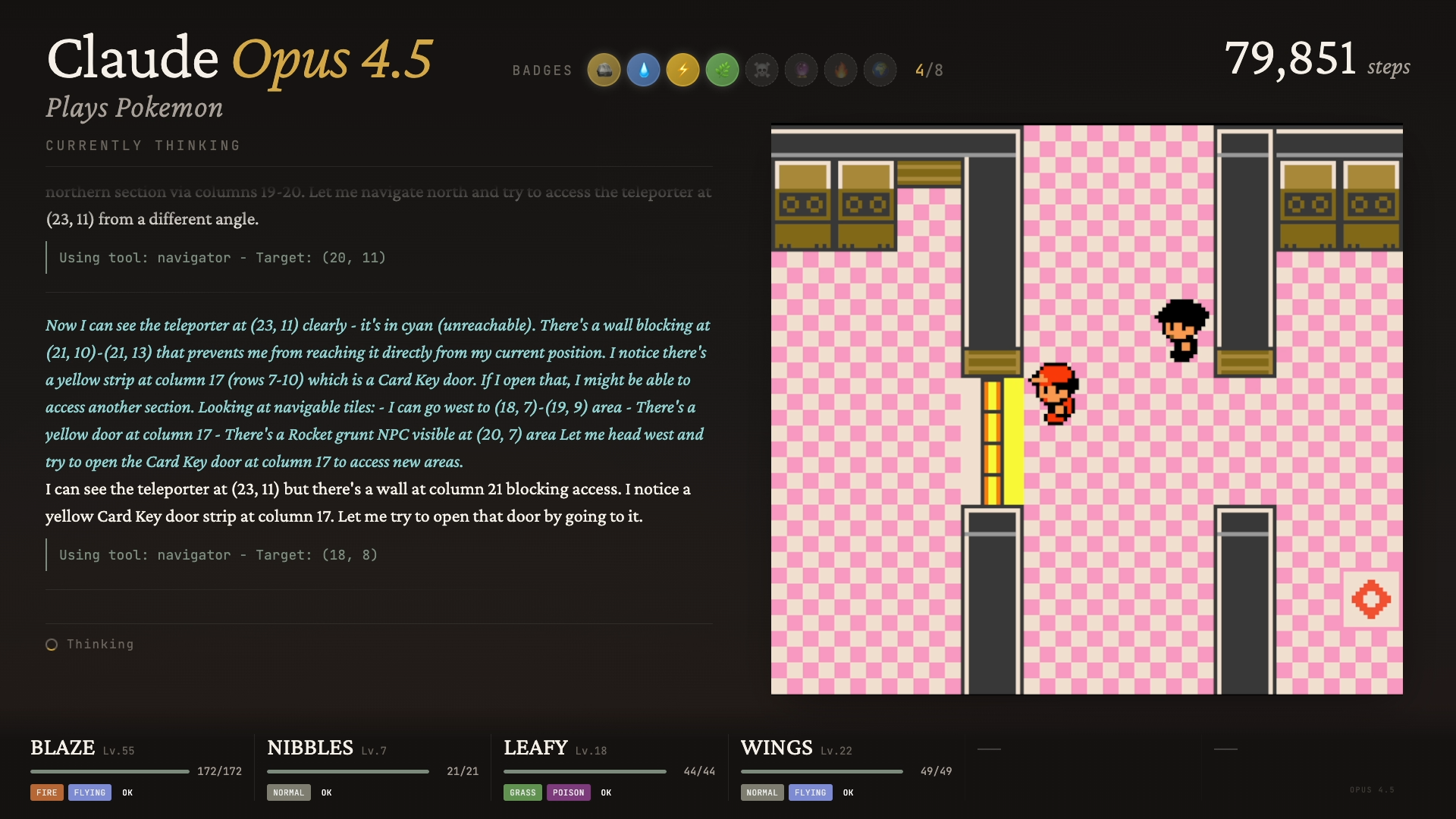The height and width of the screenshot is (819, 1456).
Task: Click the yellow Card Key door
Action: click(1003, 441)
